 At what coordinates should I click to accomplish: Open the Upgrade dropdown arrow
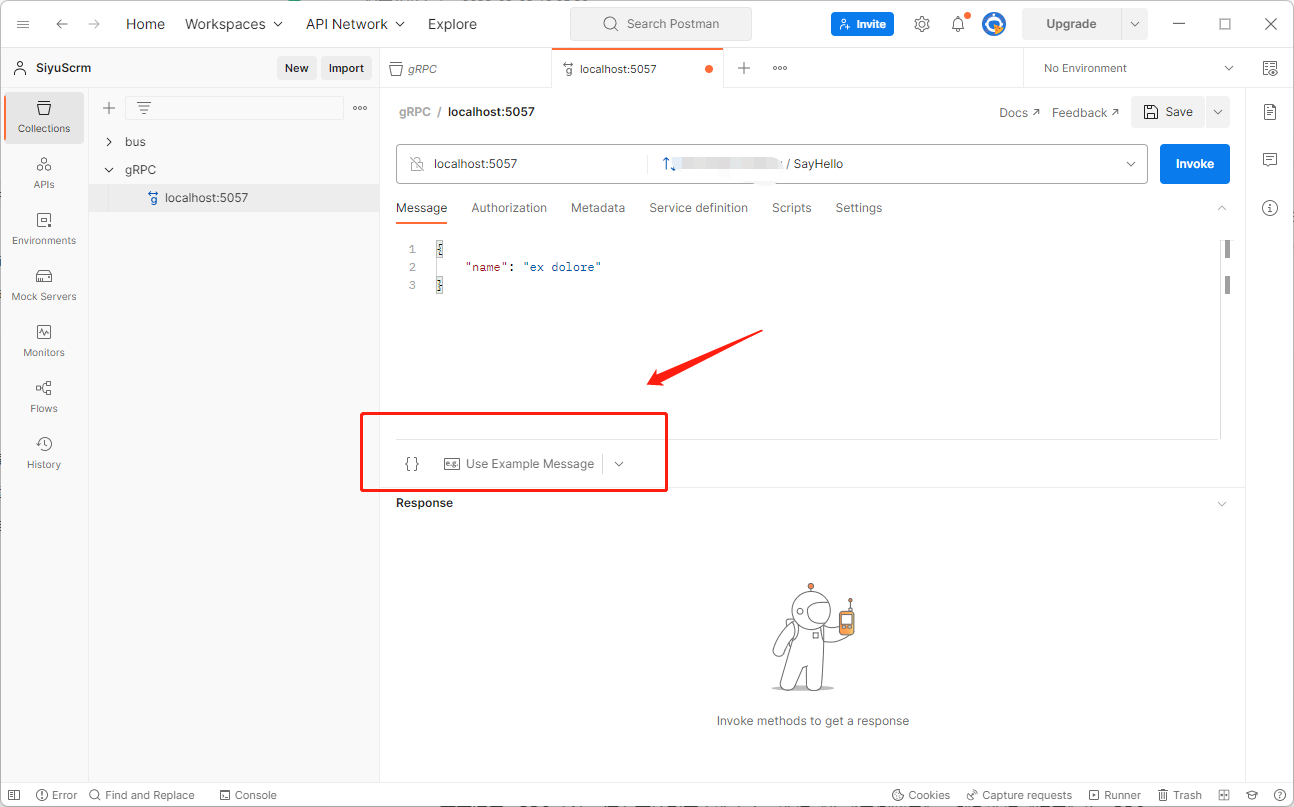tap(1135, 24)
